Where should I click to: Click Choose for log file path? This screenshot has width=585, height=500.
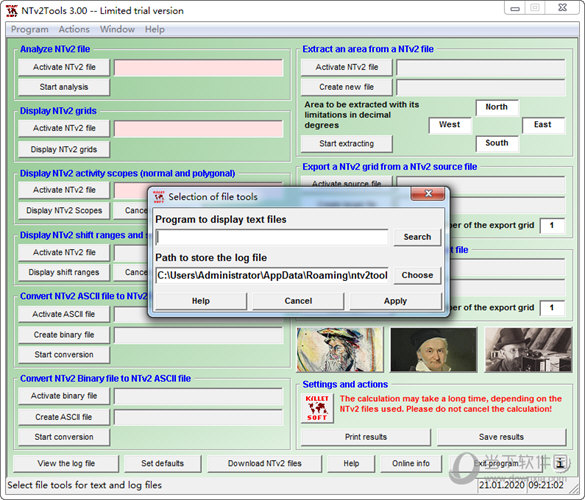tap(417, 275)
